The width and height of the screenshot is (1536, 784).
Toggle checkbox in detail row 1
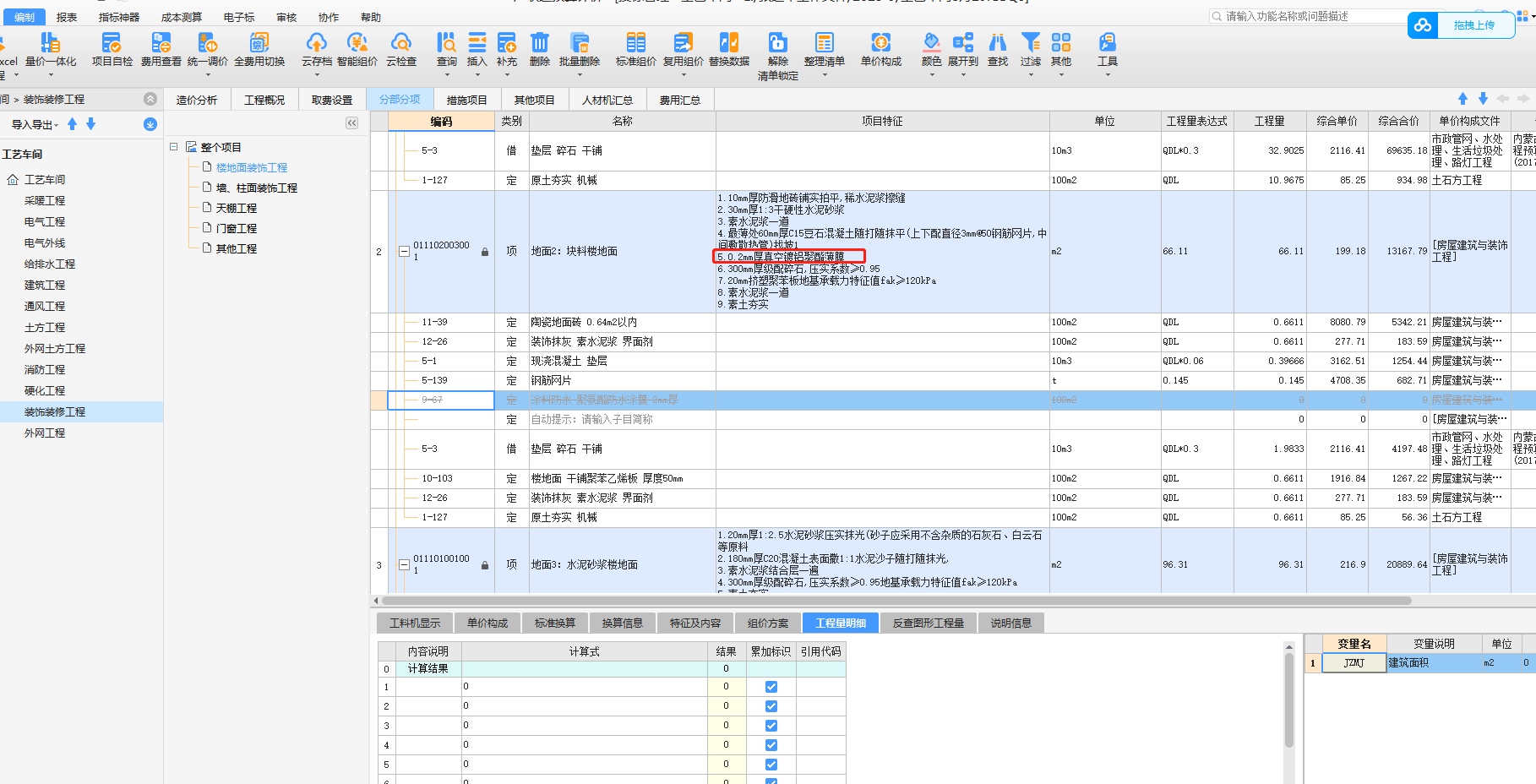tap(771, 687)
